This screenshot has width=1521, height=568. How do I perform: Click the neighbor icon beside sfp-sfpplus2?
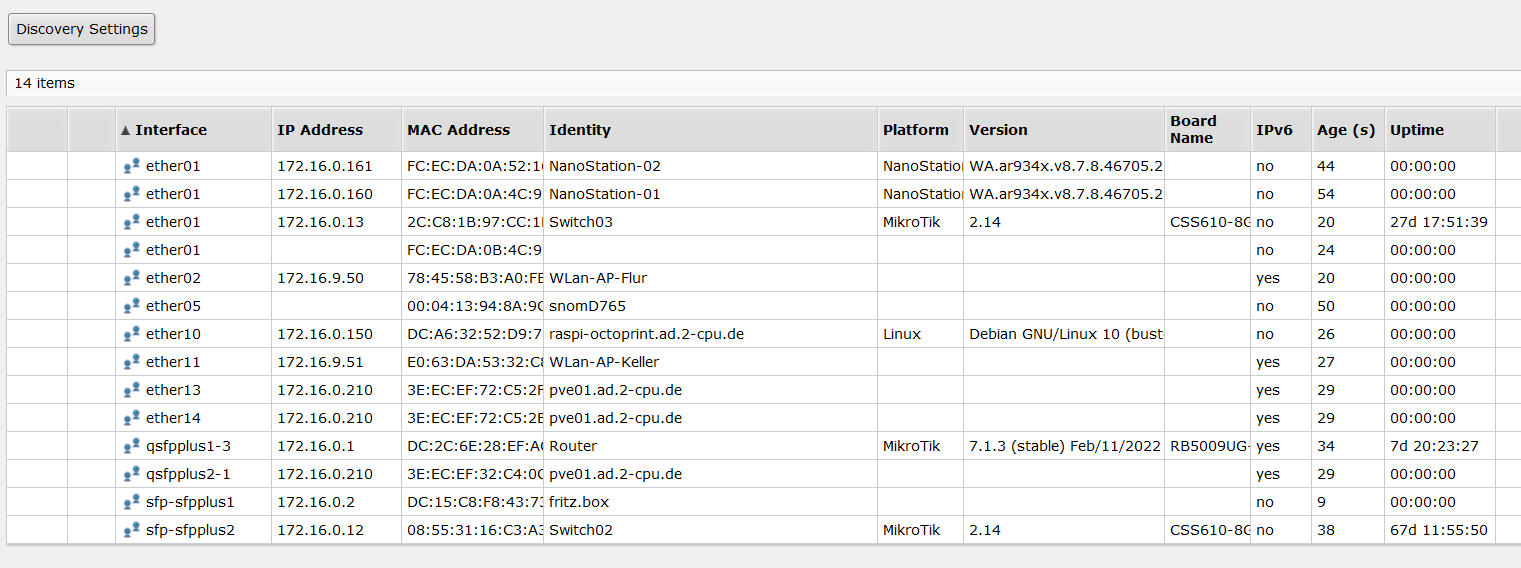point(131,530)
